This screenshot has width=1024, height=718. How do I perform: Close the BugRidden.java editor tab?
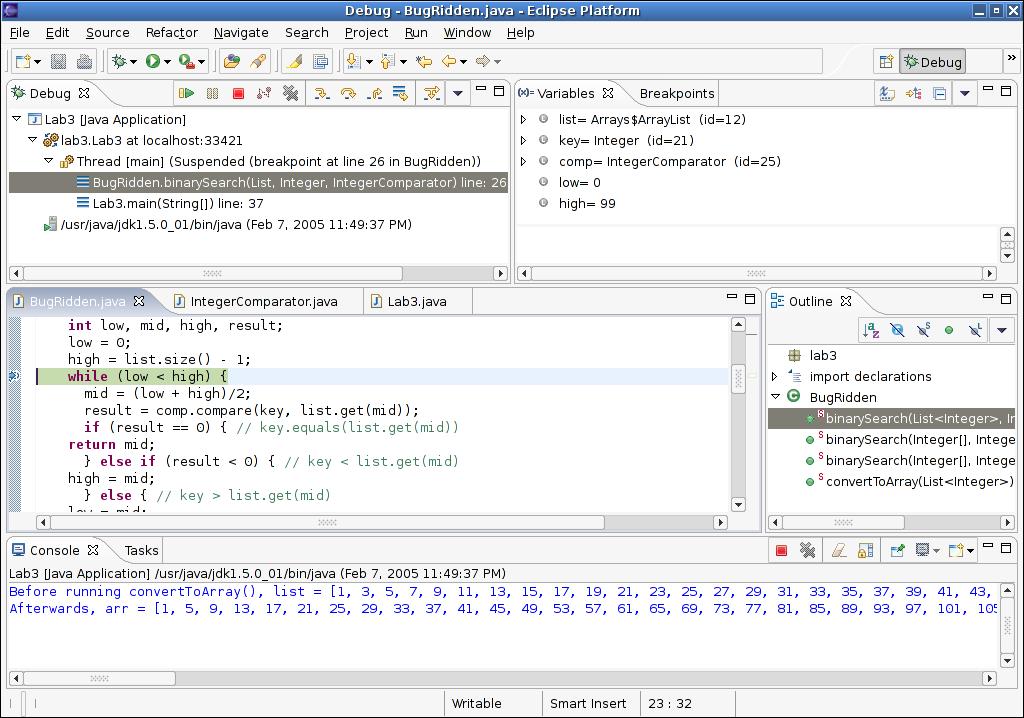[x=138, y=301]
